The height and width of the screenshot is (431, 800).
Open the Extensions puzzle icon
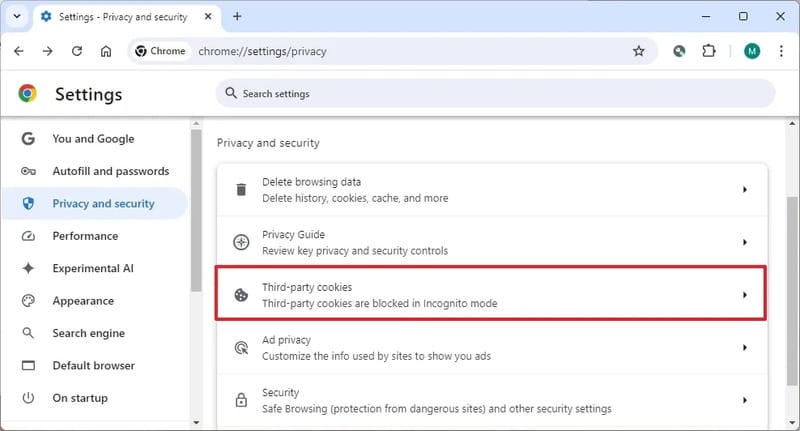(x=708, y=51)
